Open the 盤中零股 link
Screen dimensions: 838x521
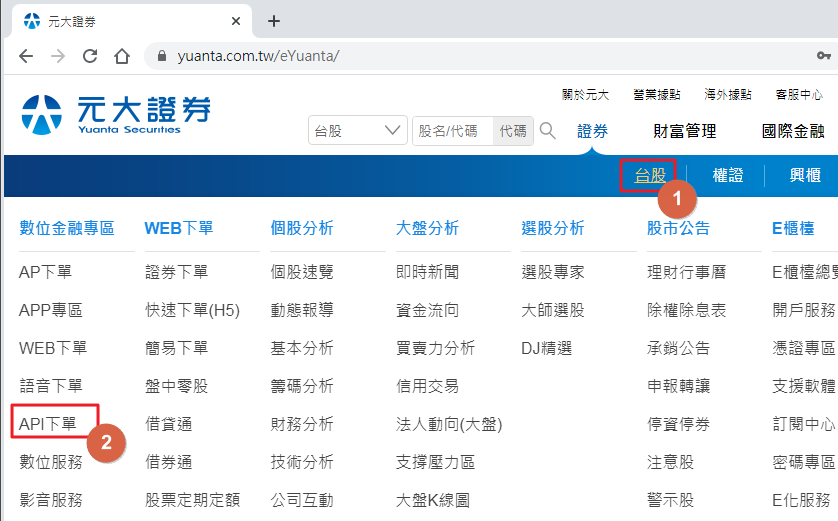tap(176, 386)
